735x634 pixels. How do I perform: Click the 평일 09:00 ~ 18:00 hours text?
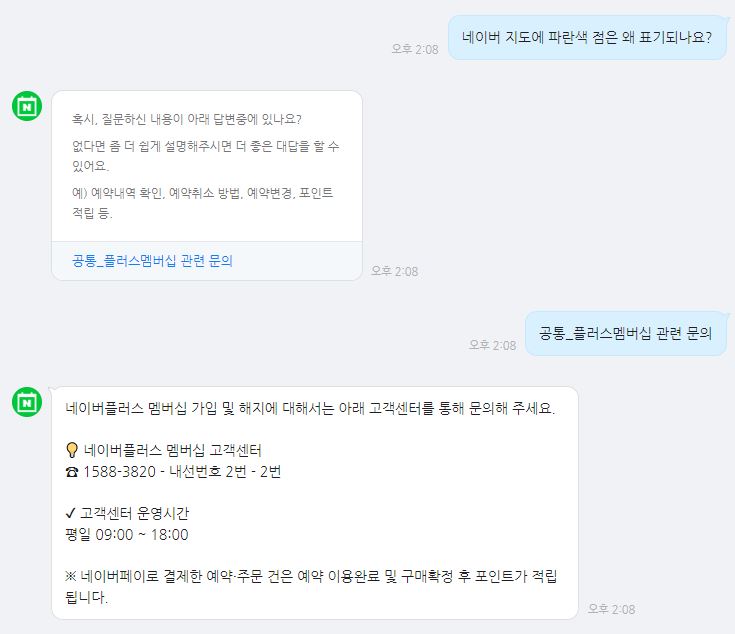[x=127, y=534]
